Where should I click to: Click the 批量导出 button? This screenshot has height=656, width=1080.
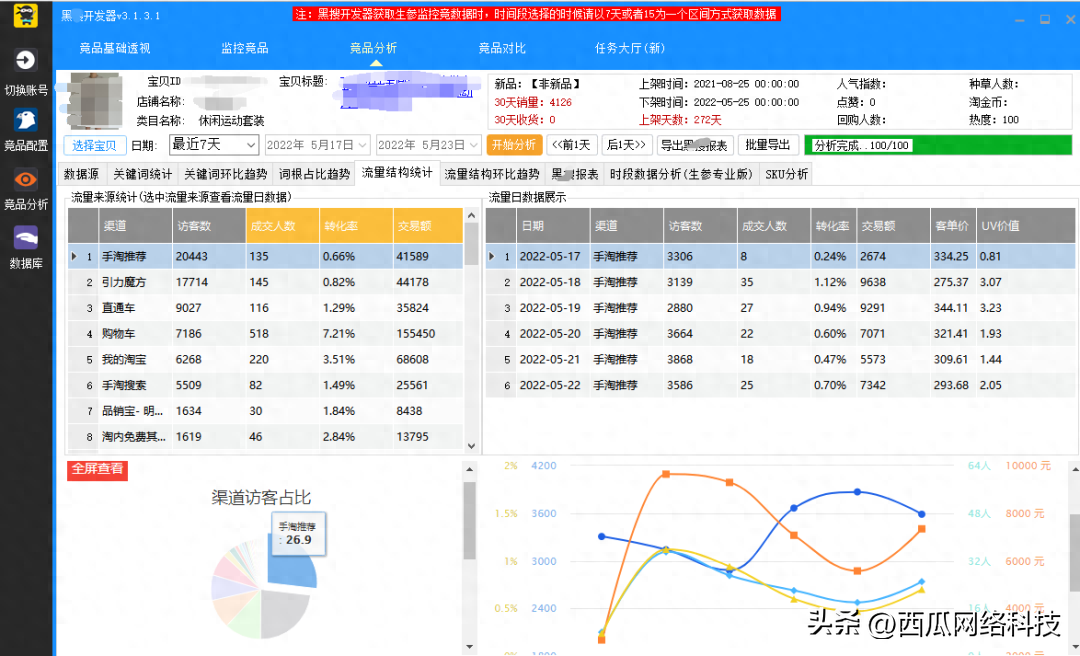tap(768, 145)
